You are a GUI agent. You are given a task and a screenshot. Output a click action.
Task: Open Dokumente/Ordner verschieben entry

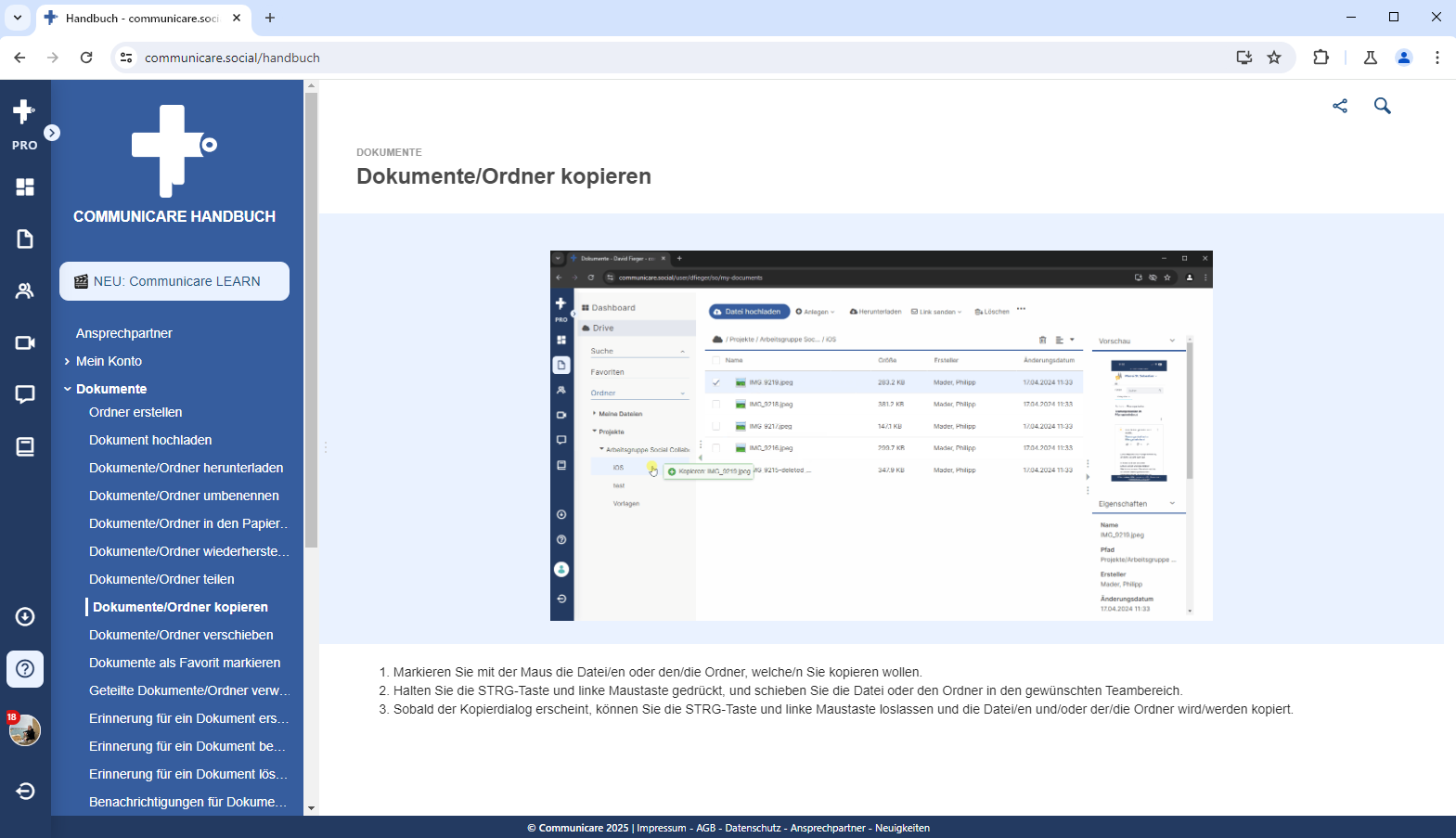181,635
